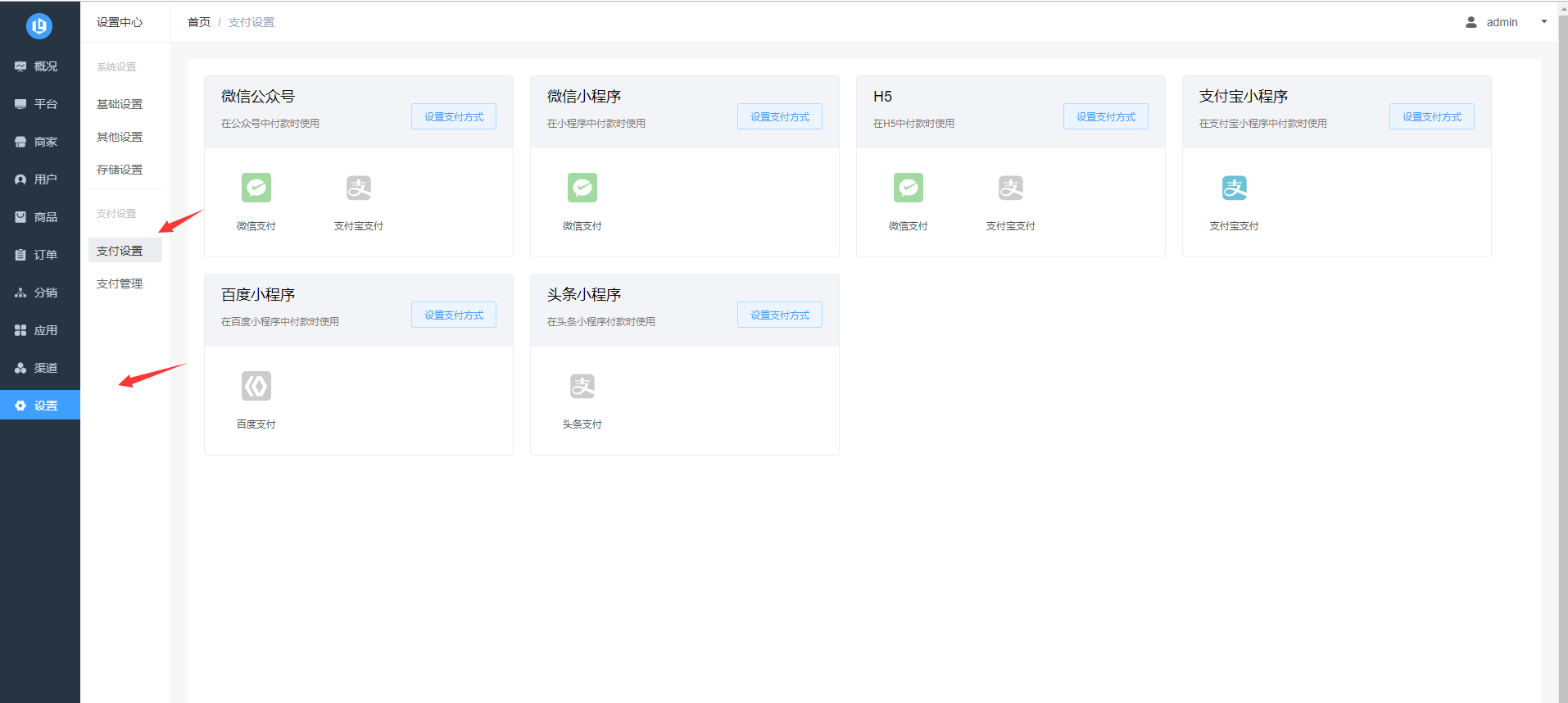The height and width of the screenshot is (703, 1568).
Task: Click 设置支付方式 for 微信小程序
Action: click(780, 116)
